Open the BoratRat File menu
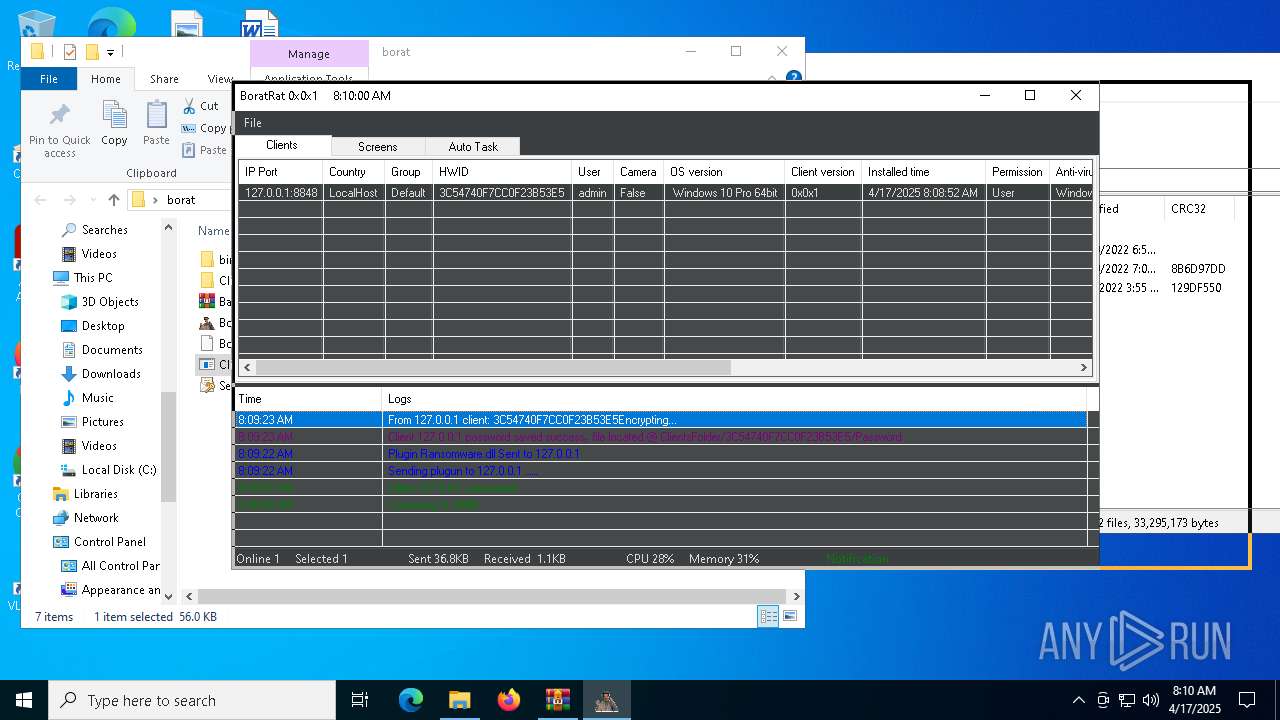This screenshot has width=1280, height=720. [x=253, y=123]
